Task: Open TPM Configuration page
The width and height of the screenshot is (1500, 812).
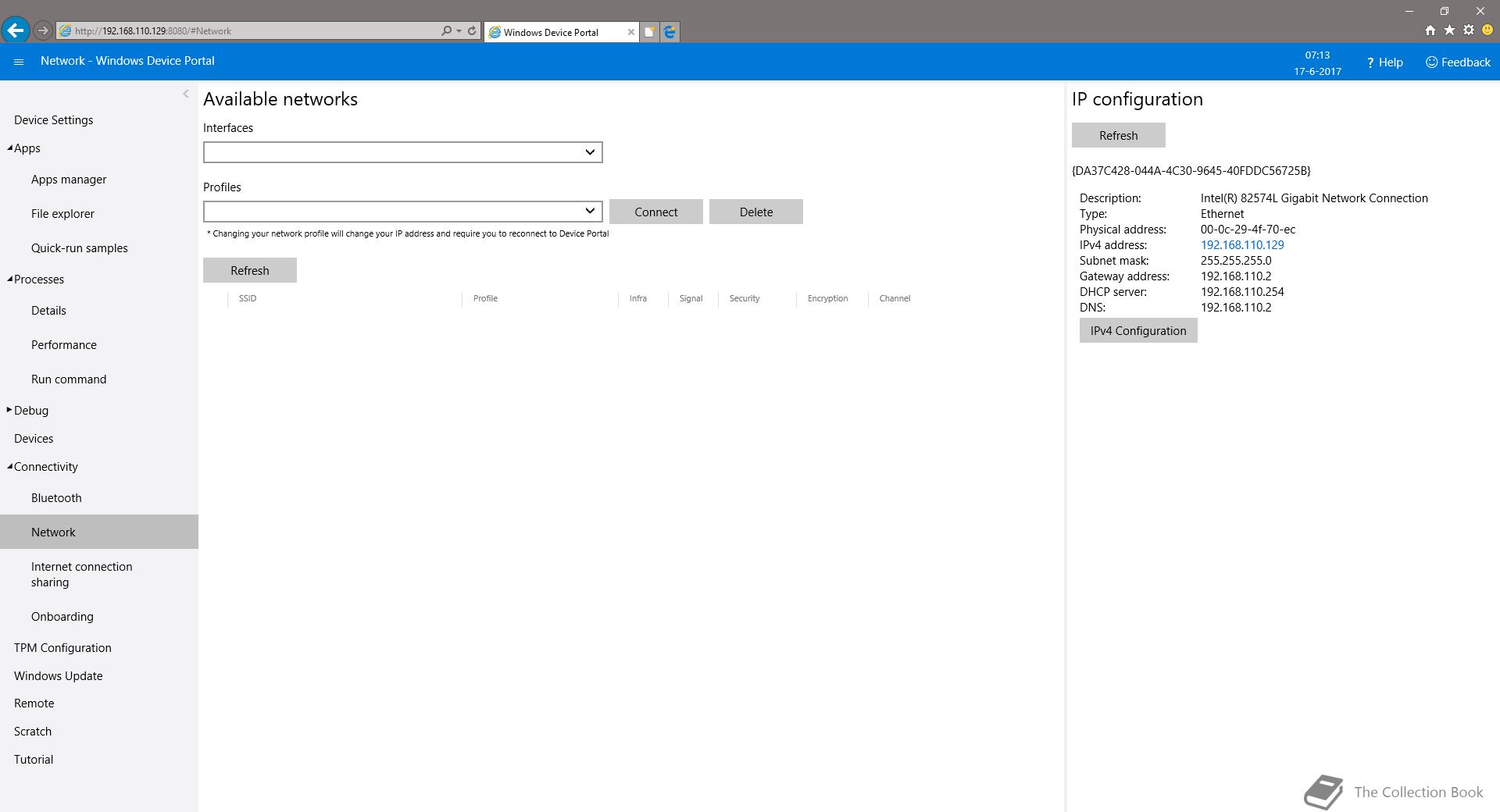Action: [62, 648]
